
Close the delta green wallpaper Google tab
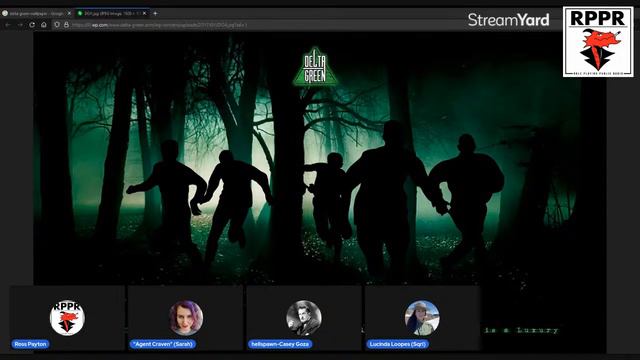pyautogui.click(x=69, y=13)
